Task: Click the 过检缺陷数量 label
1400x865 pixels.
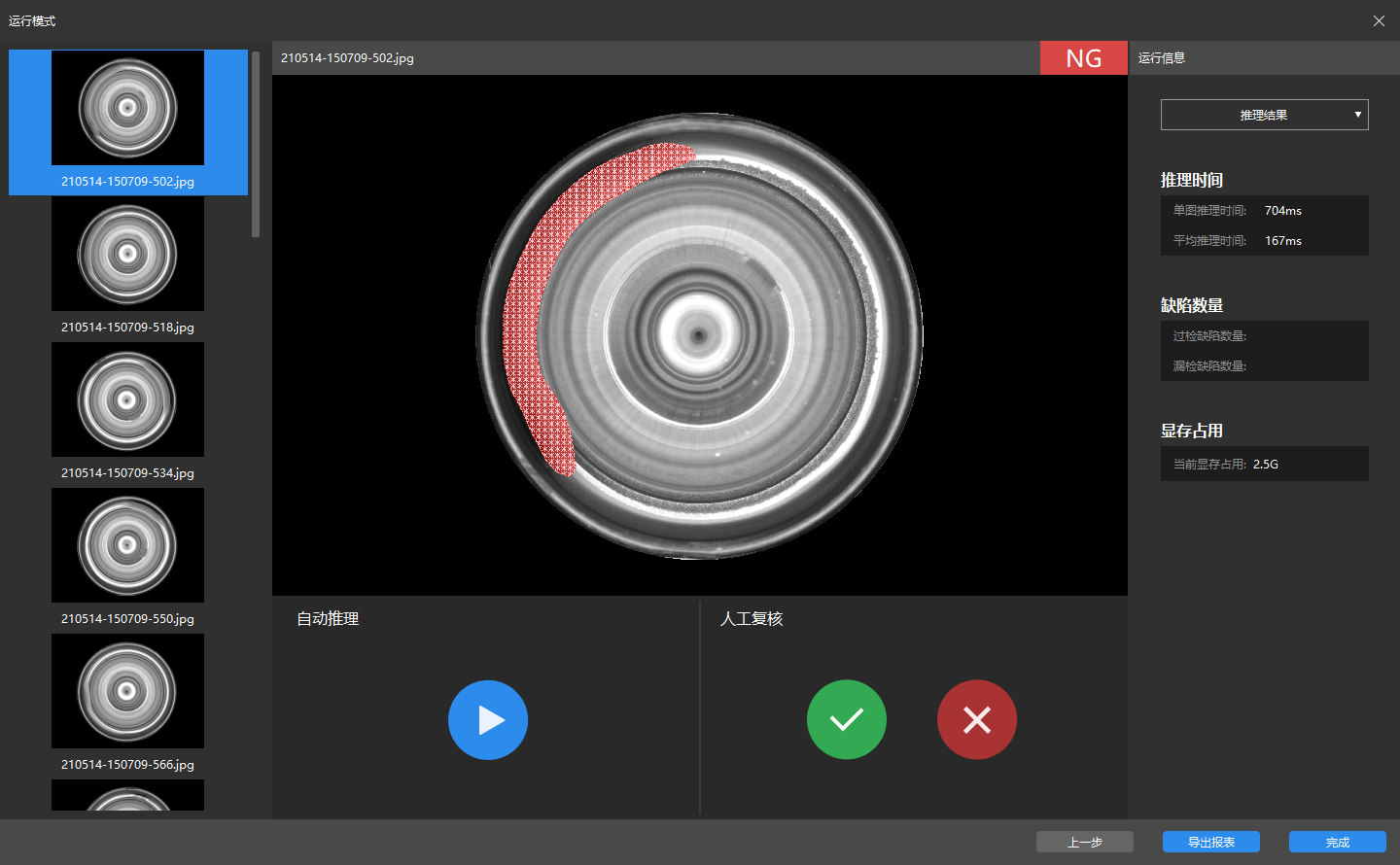Action: [1209, 336]
